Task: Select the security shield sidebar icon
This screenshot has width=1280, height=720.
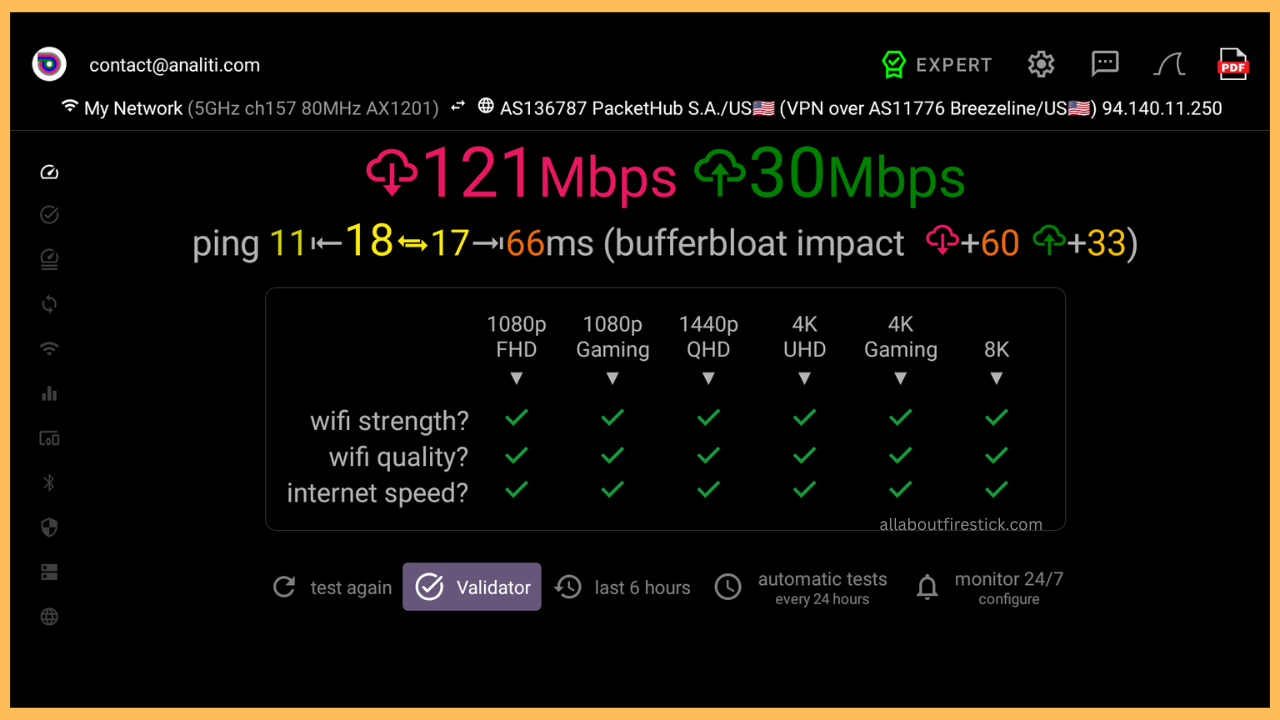Action: (x=49, y=528)
